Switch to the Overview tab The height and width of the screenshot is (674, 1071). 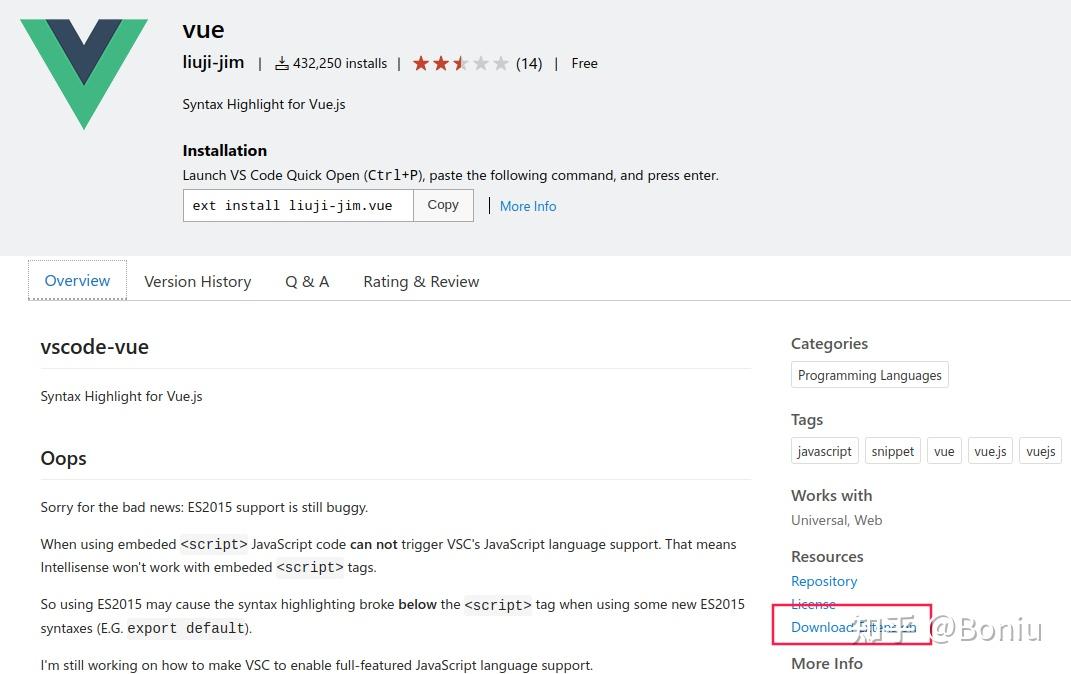click(77, 281)
